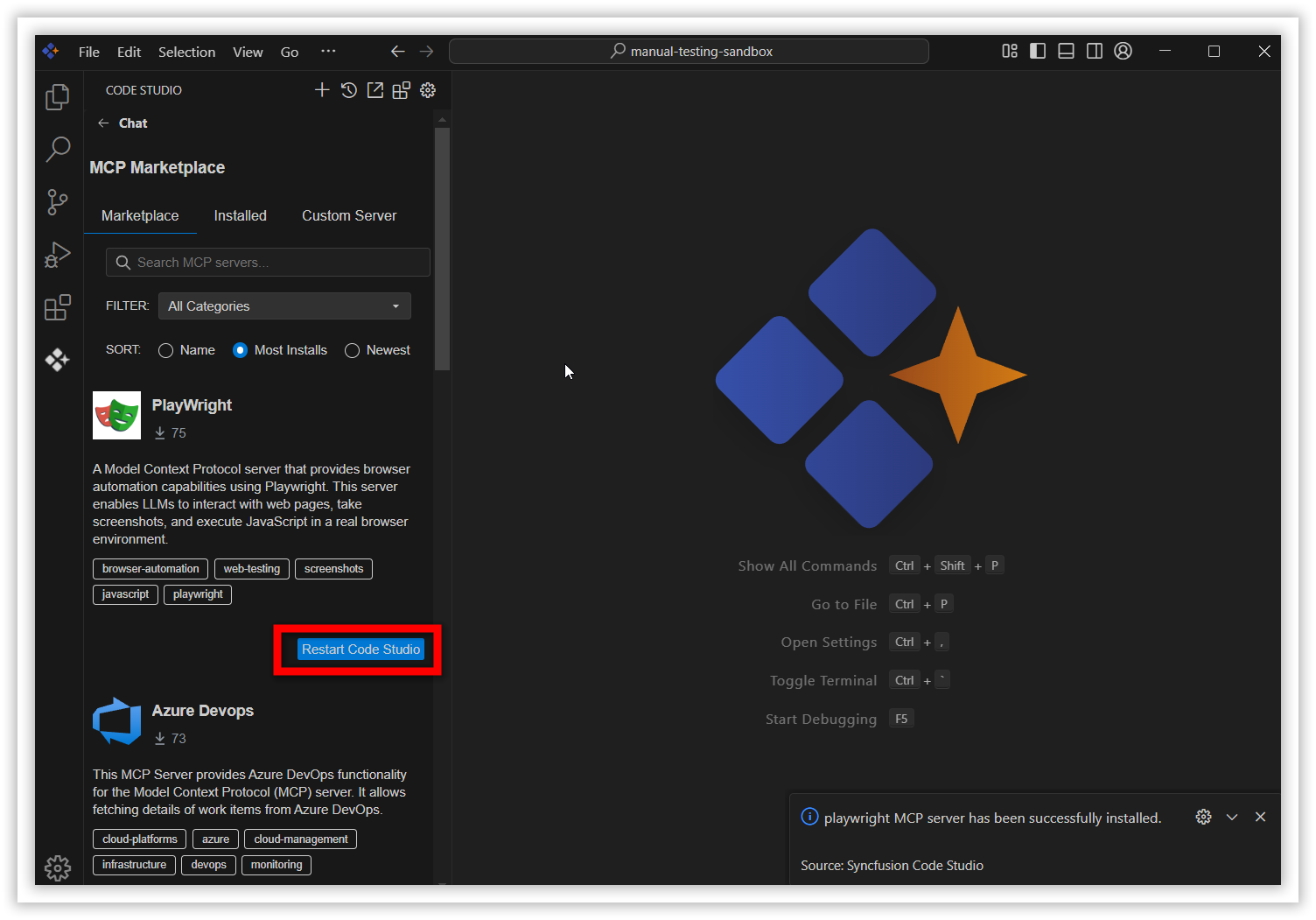
Task: Dismiss the playwright installed notification
Action: tap(1260, 817)
